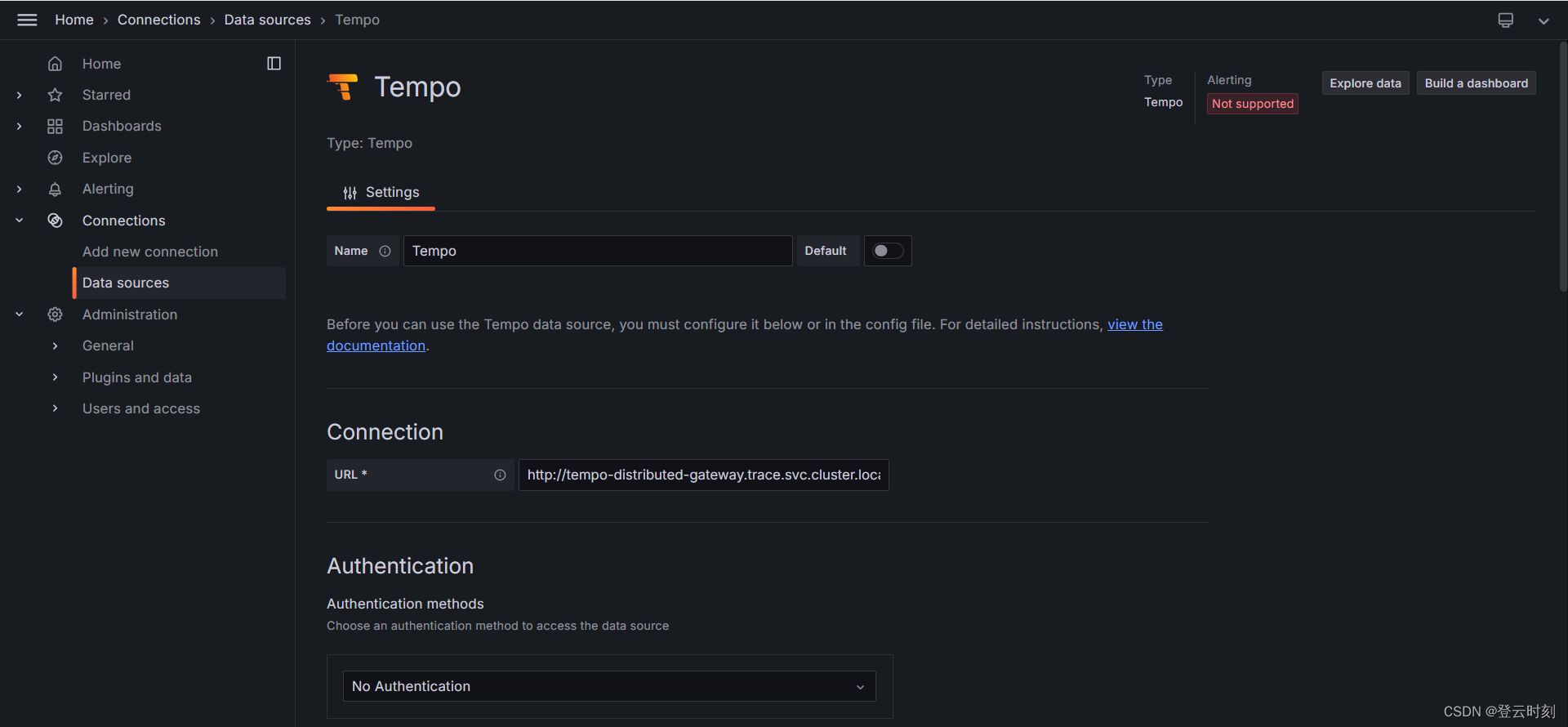The height and width of the screenshot is (727, 1568).
Task: Open General under Administration
Action: tap(108, 346)
